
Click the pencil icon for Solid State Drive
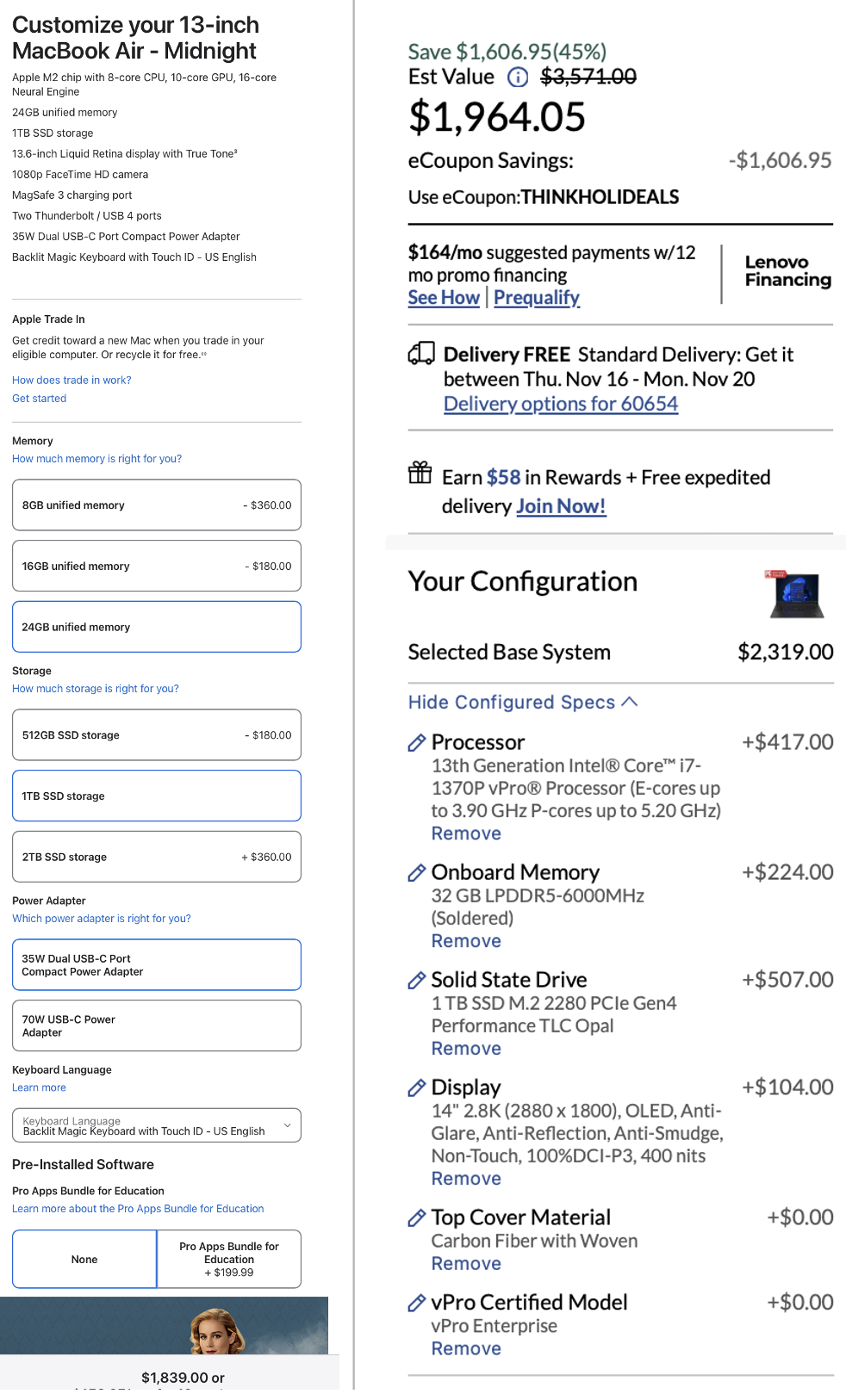click(417, 980)
